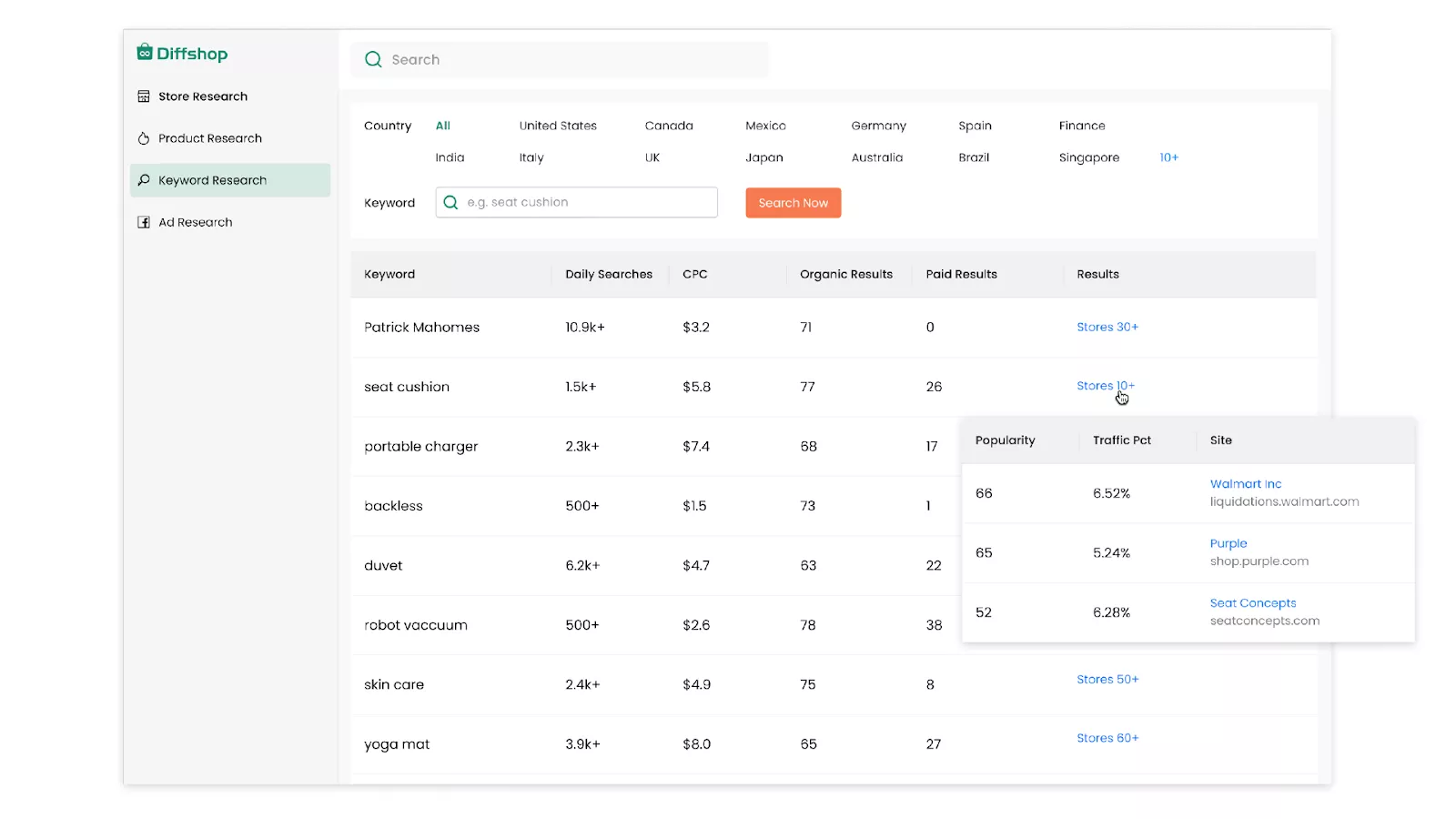The image size is (1456, 819).
Task: Open the Walmart Inc site link
Action: click(1245, 484)
